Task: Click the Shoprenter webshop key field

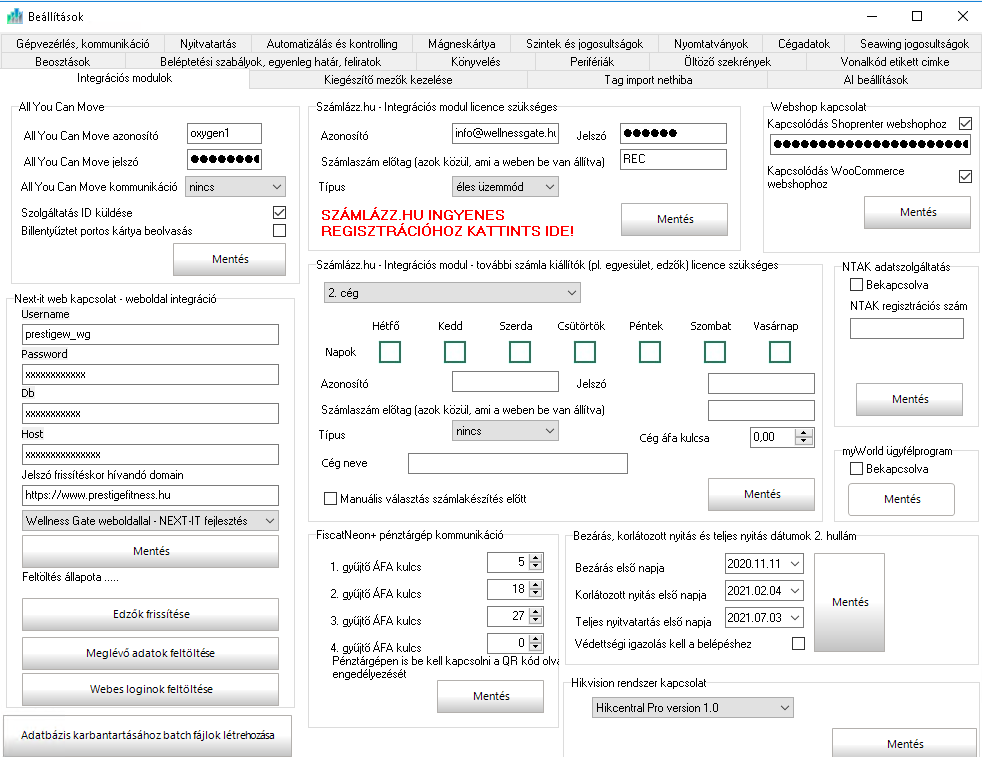Action: [870, 144]
